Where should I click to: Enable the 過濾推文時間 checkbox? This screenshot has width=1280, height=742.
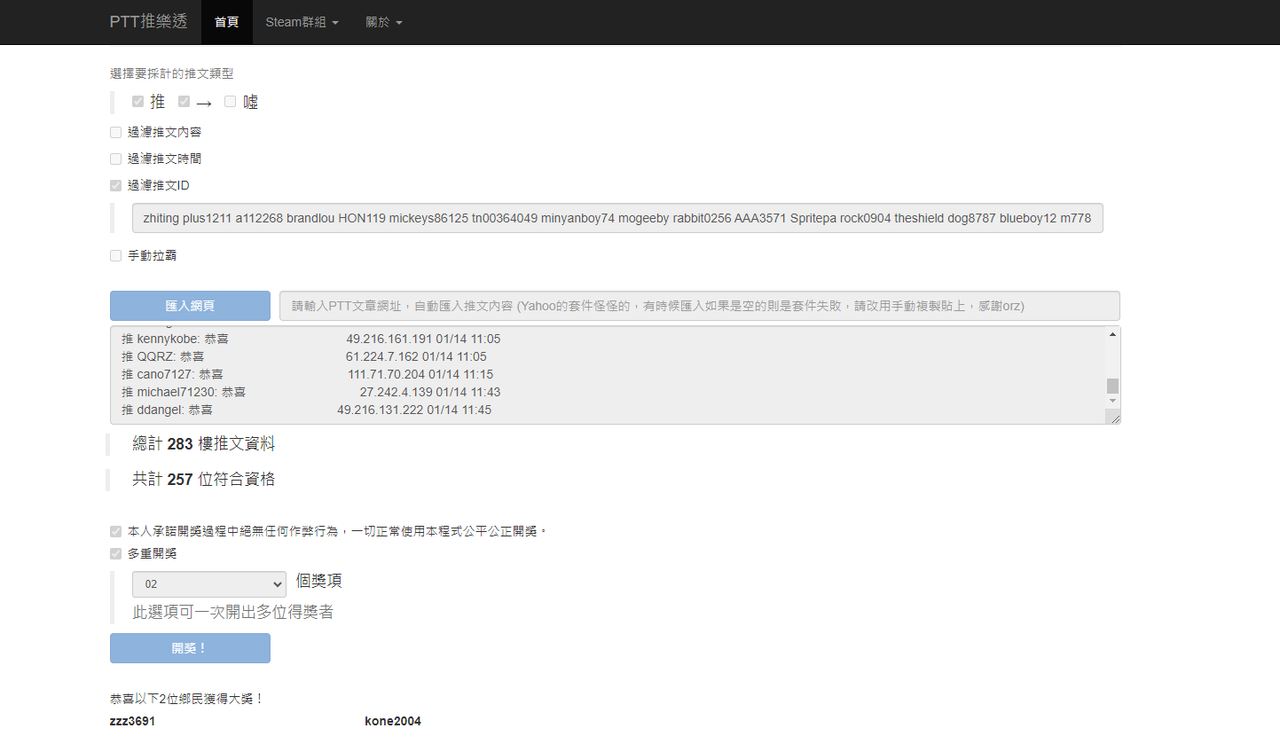116,159
